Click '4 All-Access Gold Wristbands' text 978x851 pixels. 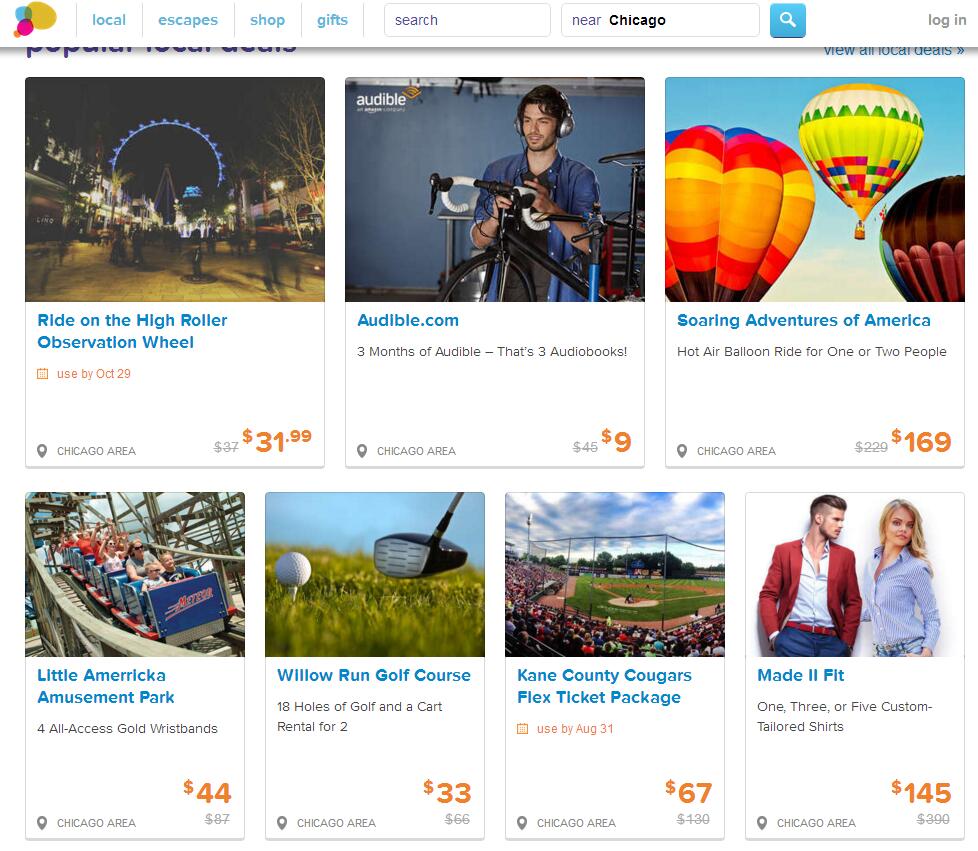127,728
